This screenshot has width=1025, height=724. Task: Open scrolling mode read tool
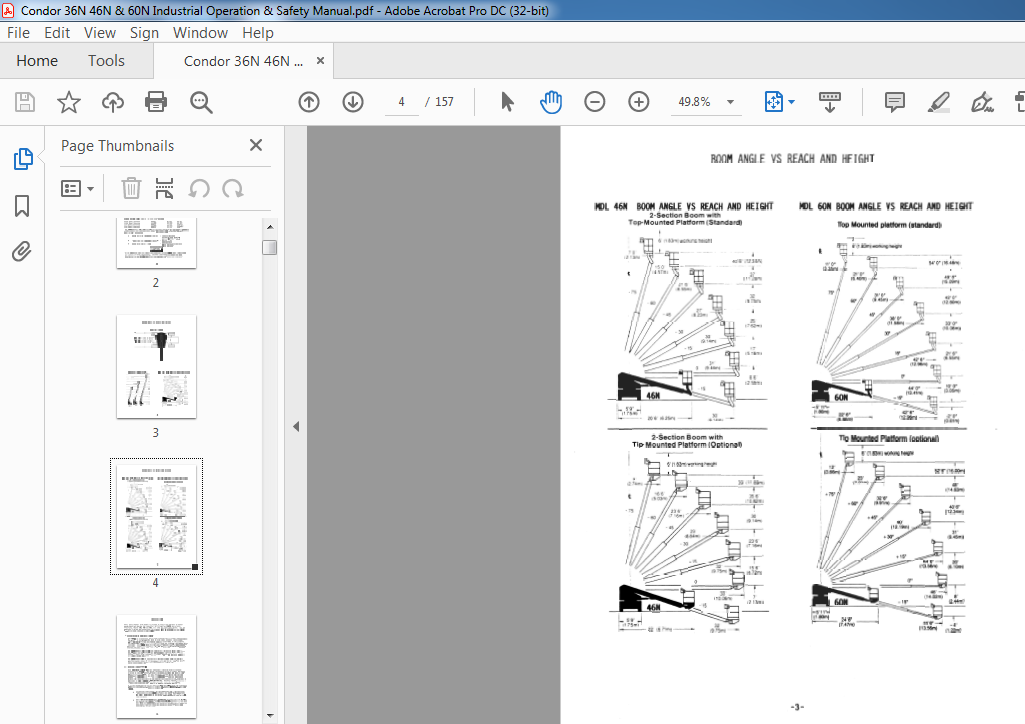830,102
